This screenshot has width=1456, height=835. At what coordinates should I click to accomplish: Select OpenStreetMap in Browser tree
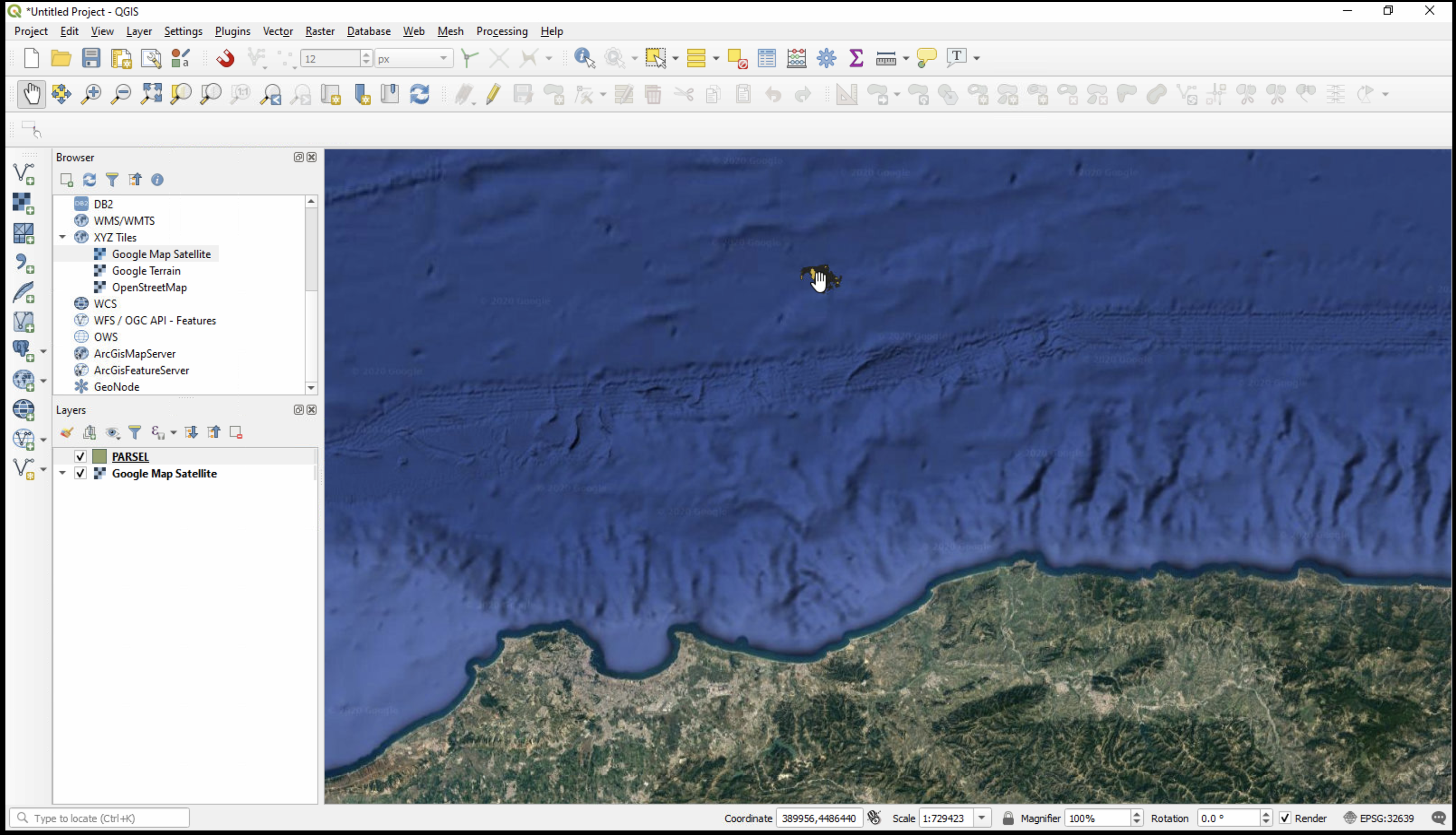tap(149, 287)
